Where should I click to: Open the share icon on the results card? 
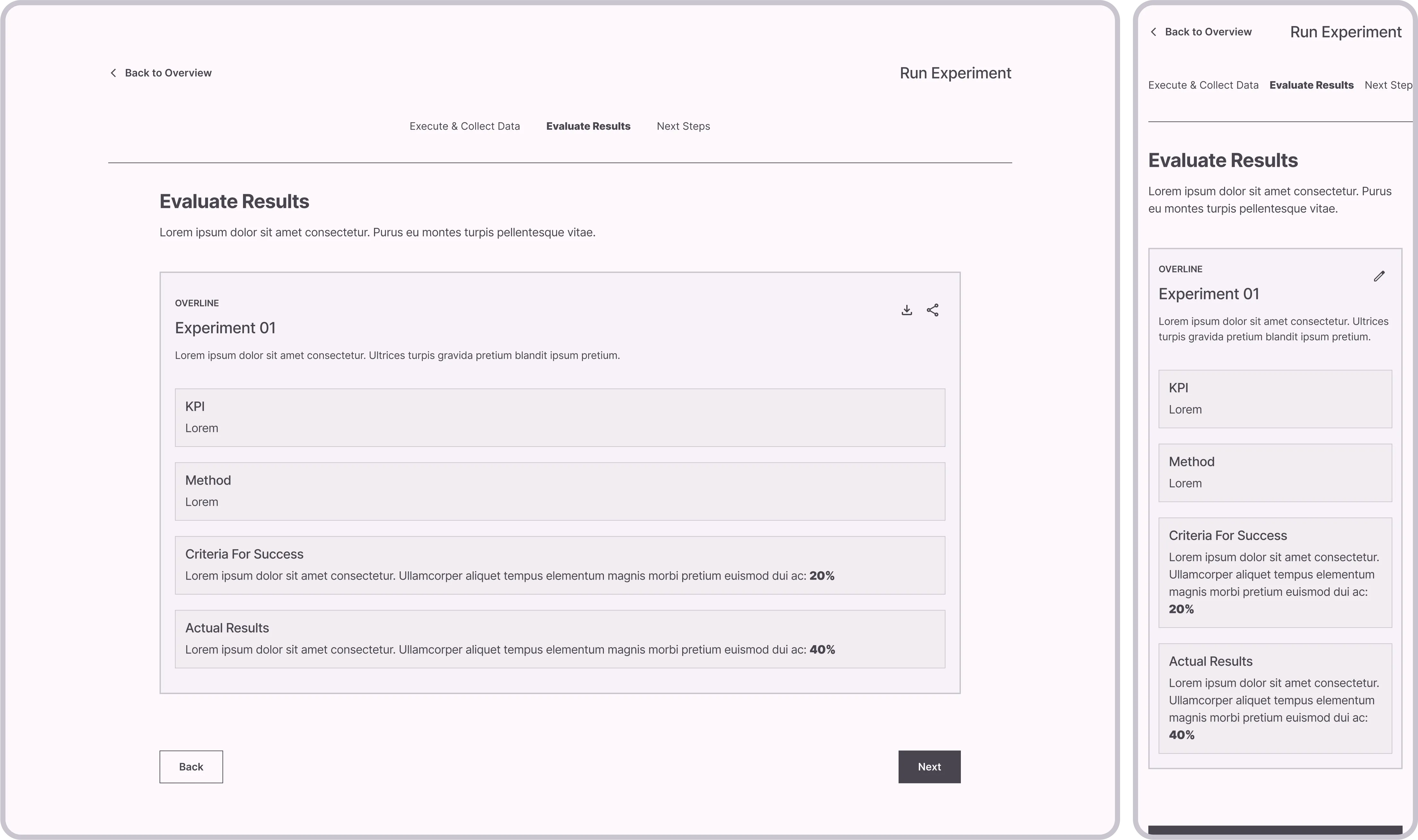pyautogui.click(x=932, y=310)
